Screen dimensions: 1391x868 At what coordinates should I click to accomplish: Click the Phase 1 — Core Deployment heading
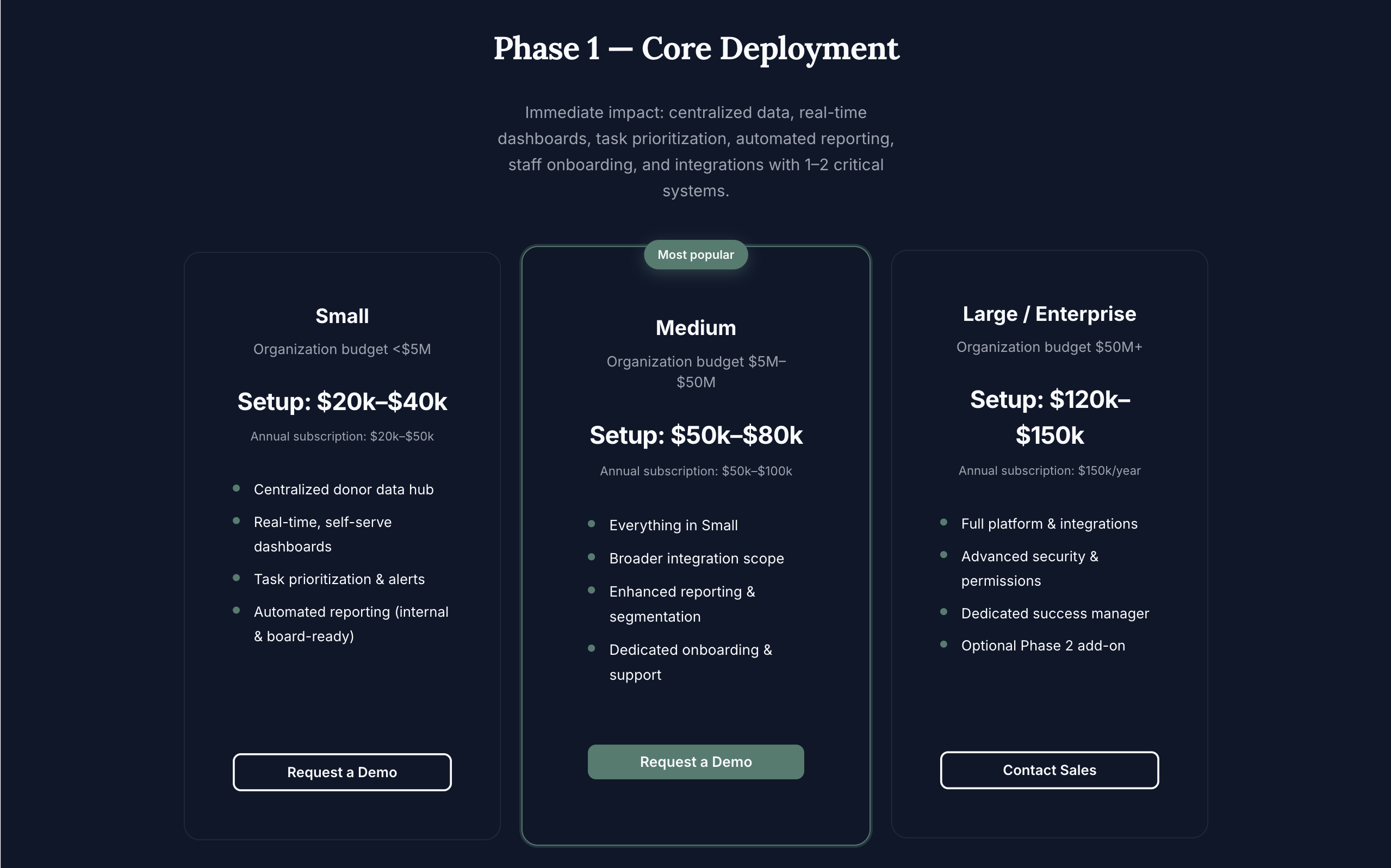click(695, 48)
